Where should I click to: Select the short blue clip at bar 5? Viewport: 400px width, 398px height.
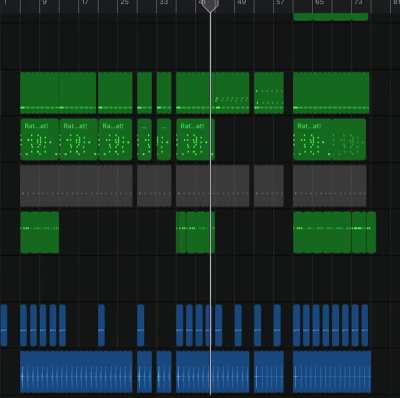[x=23, y=325]
